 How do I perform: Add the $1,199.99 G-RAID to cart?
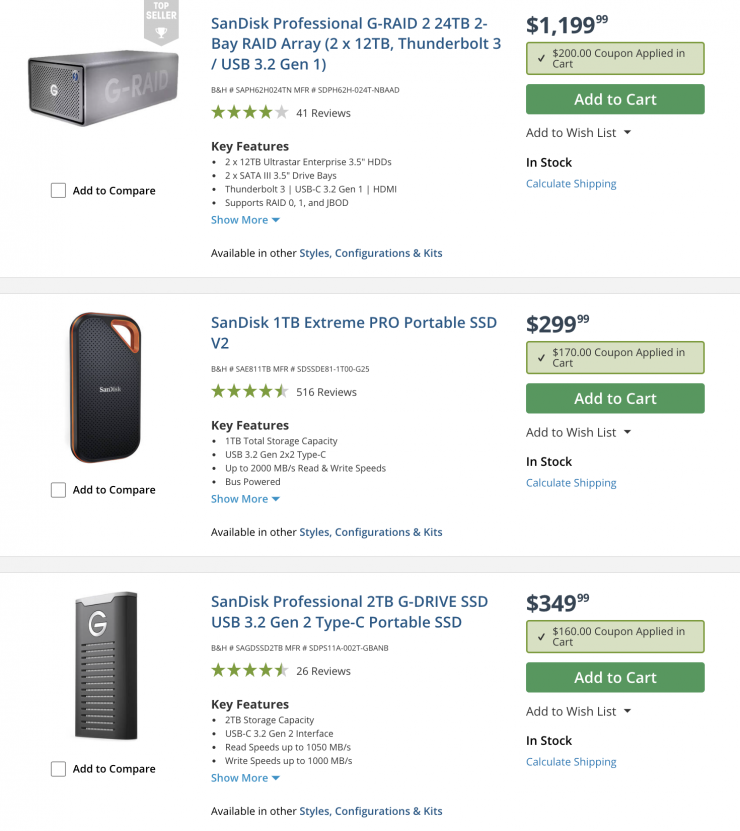pyautogui.click(x=615, y=99)
